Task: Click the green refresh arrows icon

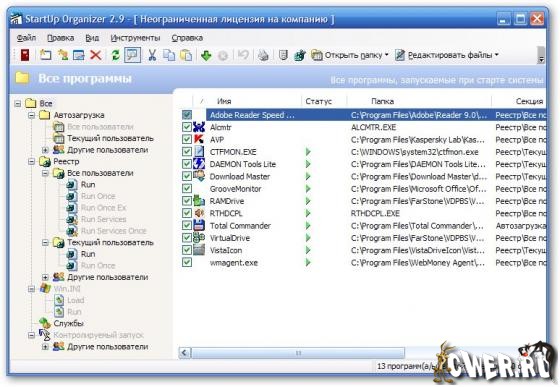Action: pyautogui.click(x=115, y=55)
